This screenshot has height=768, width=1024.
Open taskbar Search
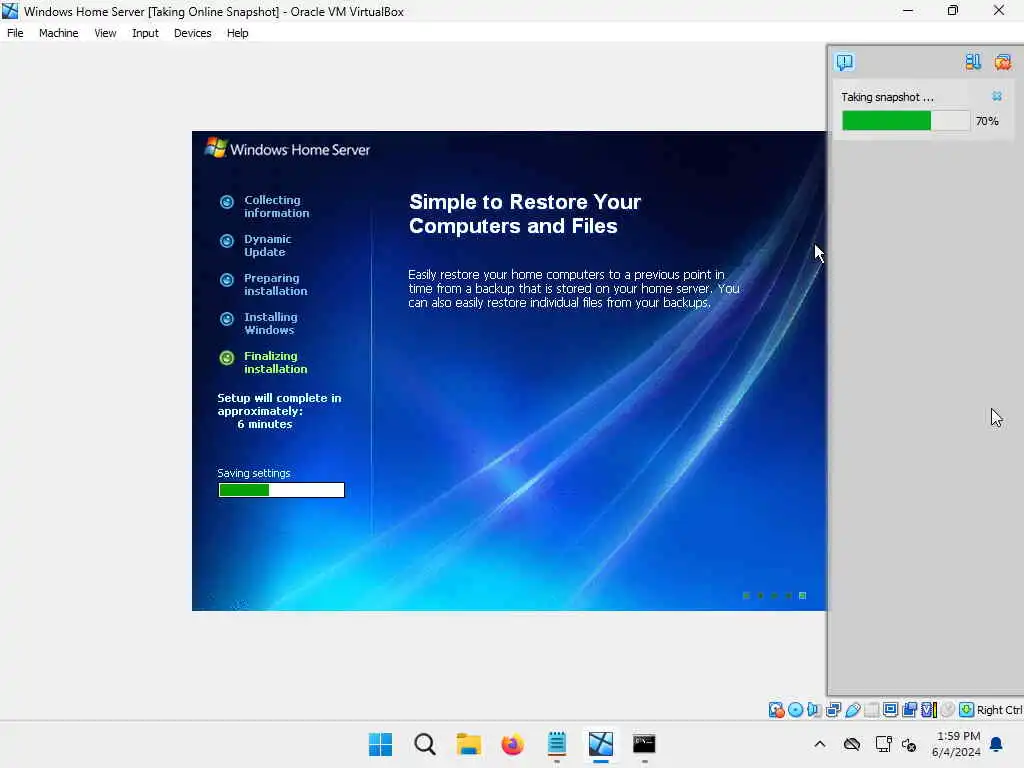coord(424,744)
